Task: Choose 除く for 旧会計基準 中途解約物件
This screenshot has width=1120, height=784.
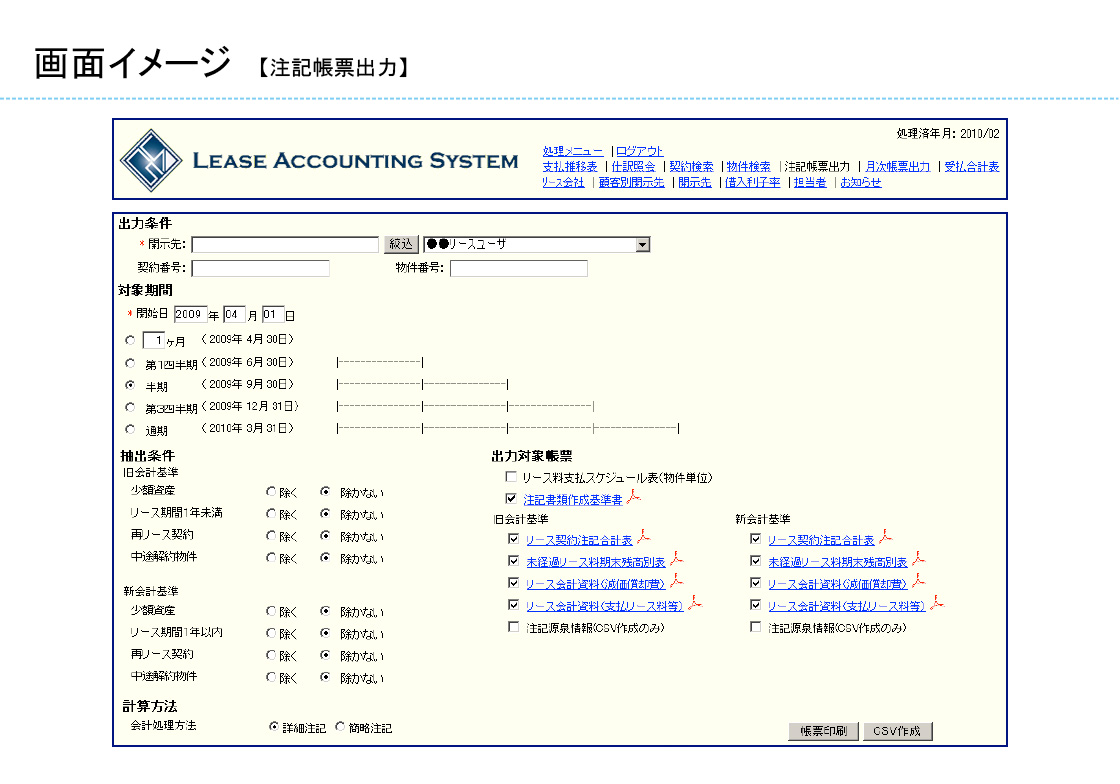Action: click(x=271, y=558)
